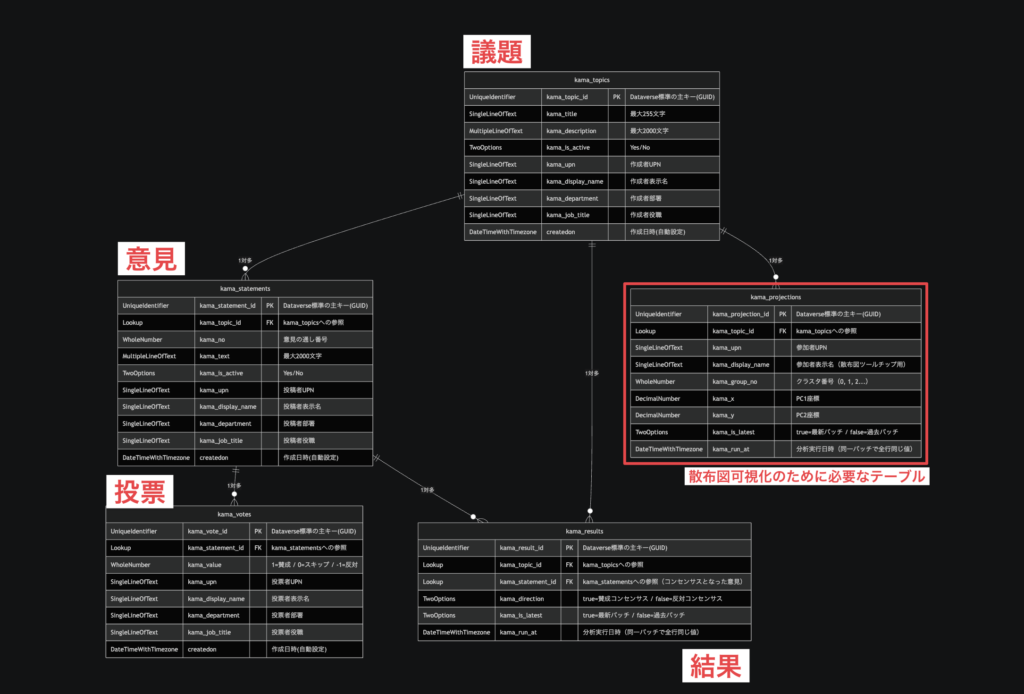Viewport: 1024px width, 694px height.
Task: Select the kama_results table header
Action: pyautogui.click(x=584, y=531)
